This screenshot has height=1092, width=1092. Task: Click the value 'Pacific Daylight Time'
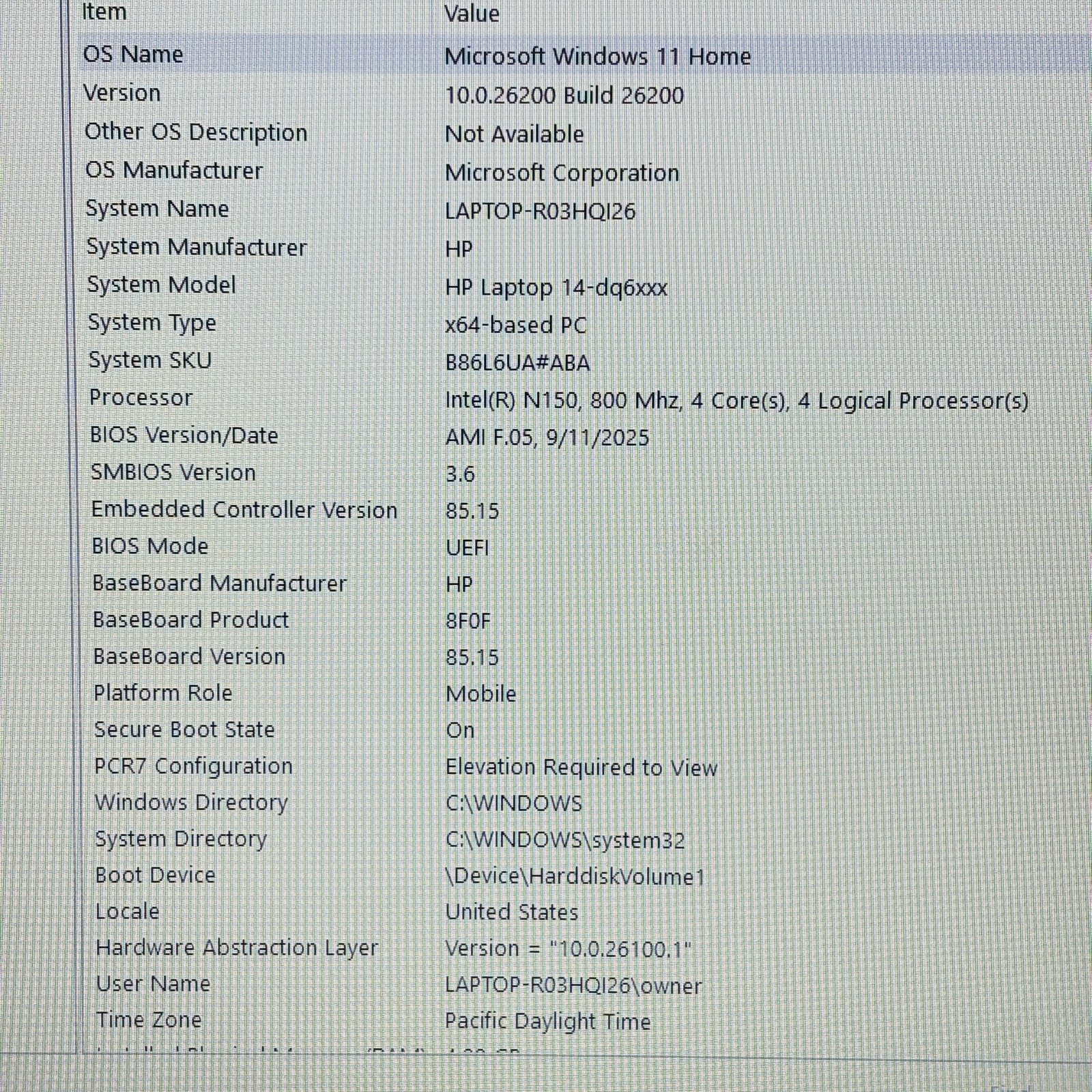(548, 1021)
